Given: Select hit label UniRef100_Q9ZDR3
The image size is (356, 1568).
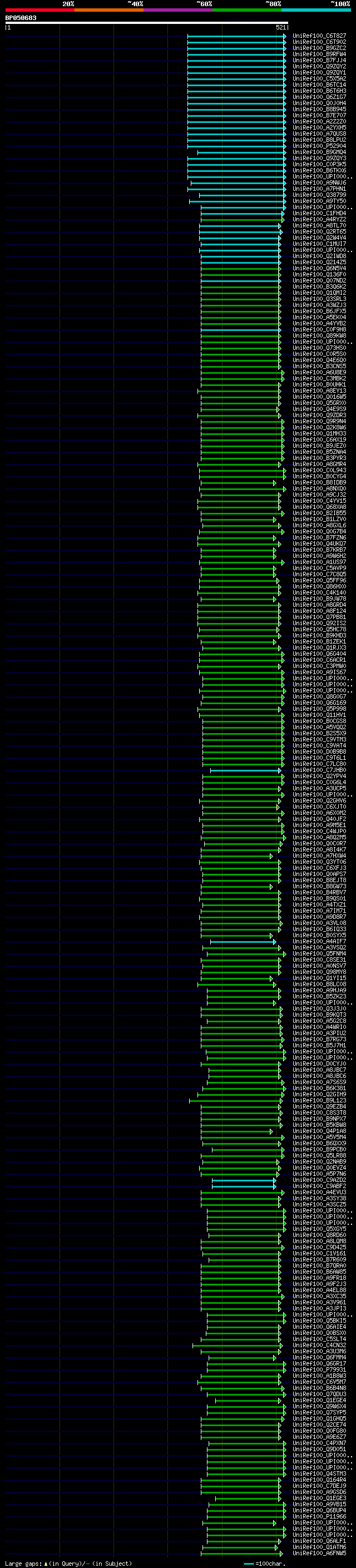Looking at the screenshot, I should pos(319,415).
